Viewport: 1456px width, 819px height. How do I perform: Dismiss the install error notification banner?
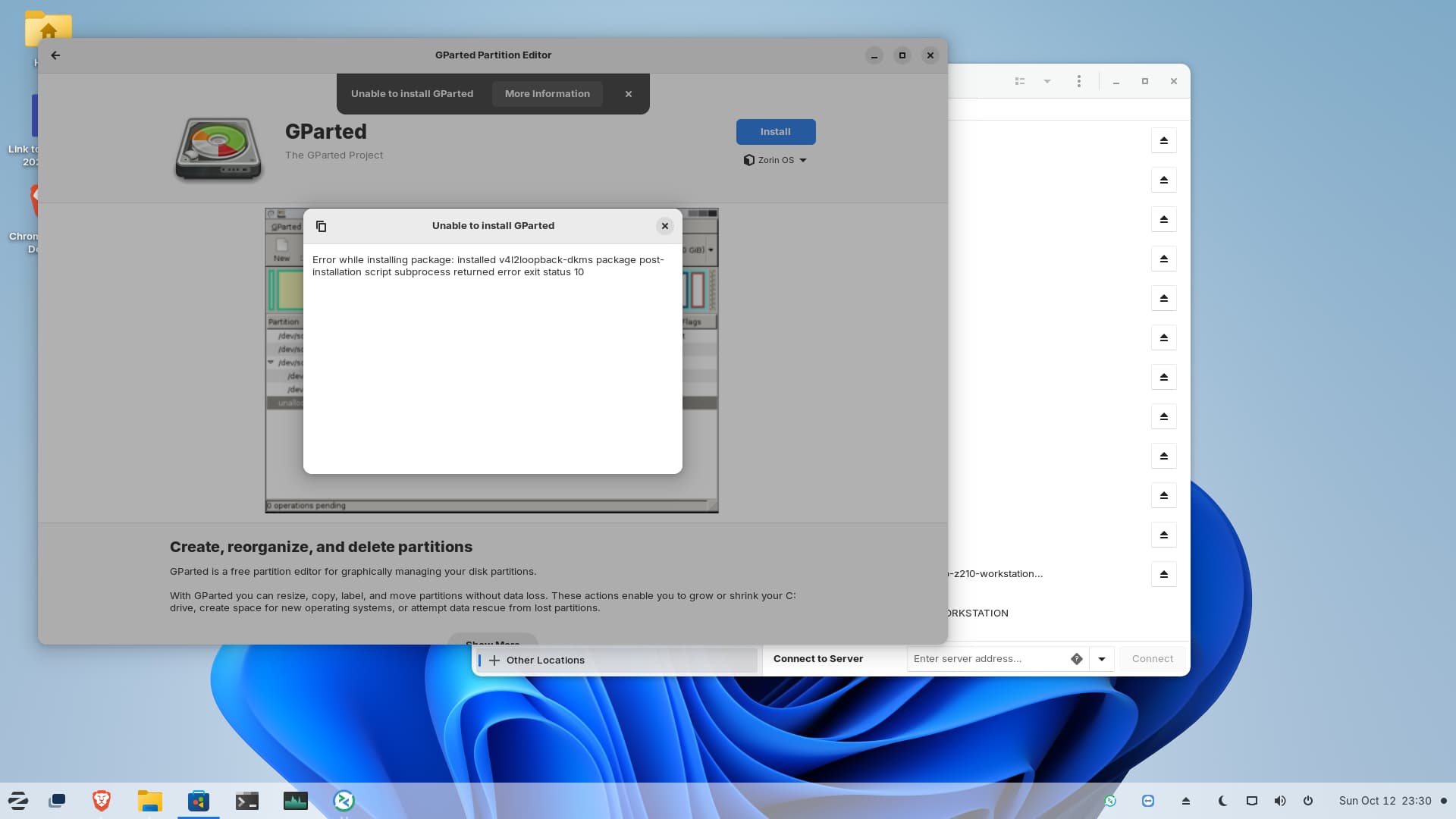[628, 94]
